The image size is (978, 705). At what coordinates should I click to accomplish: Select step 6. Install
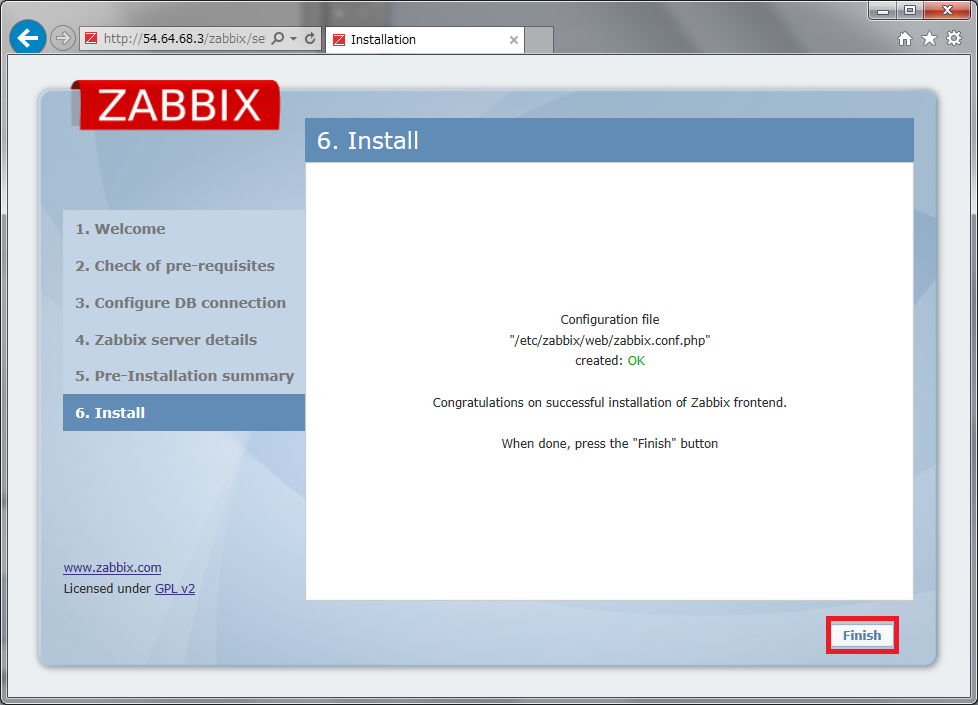(x=184, y=412)
